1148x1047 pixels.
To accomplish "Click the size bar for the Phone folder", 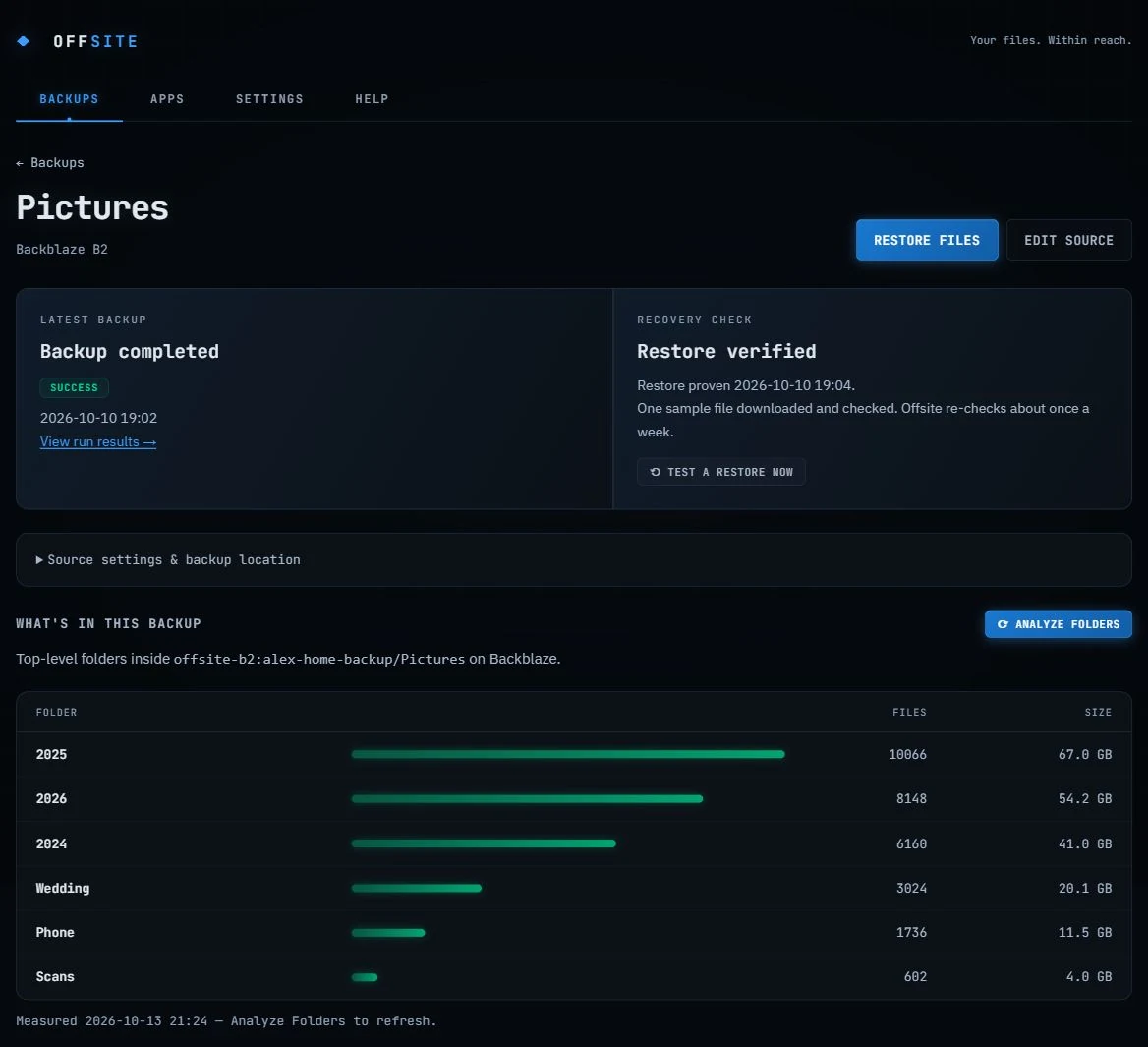I will click(x=388, y=932).
